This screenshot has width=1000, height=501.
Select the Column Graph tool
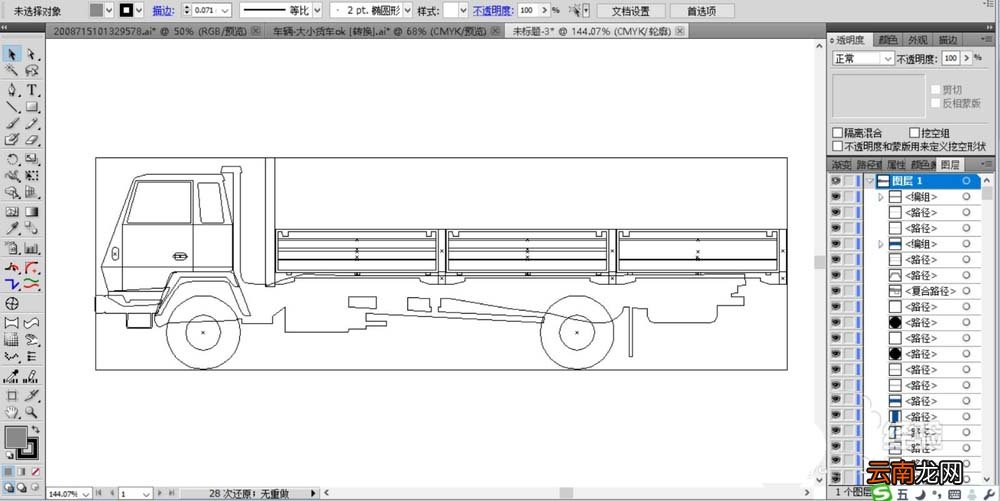(x=31, y=248)
